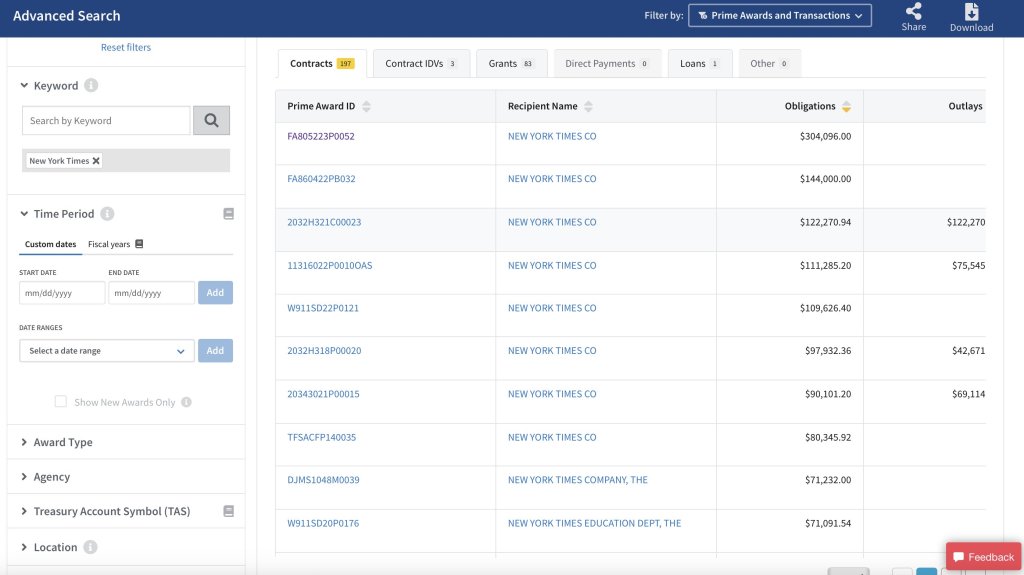Click the Reset filters link
Screen dimensions: 1024x575
tap(126, 48)
